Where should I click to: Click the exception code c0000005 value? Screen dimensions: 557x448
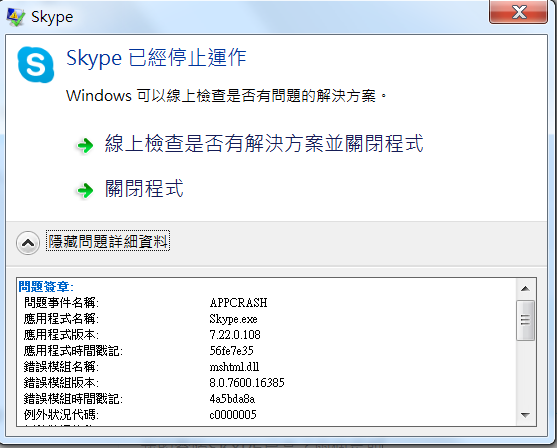(x=233, y=415)
